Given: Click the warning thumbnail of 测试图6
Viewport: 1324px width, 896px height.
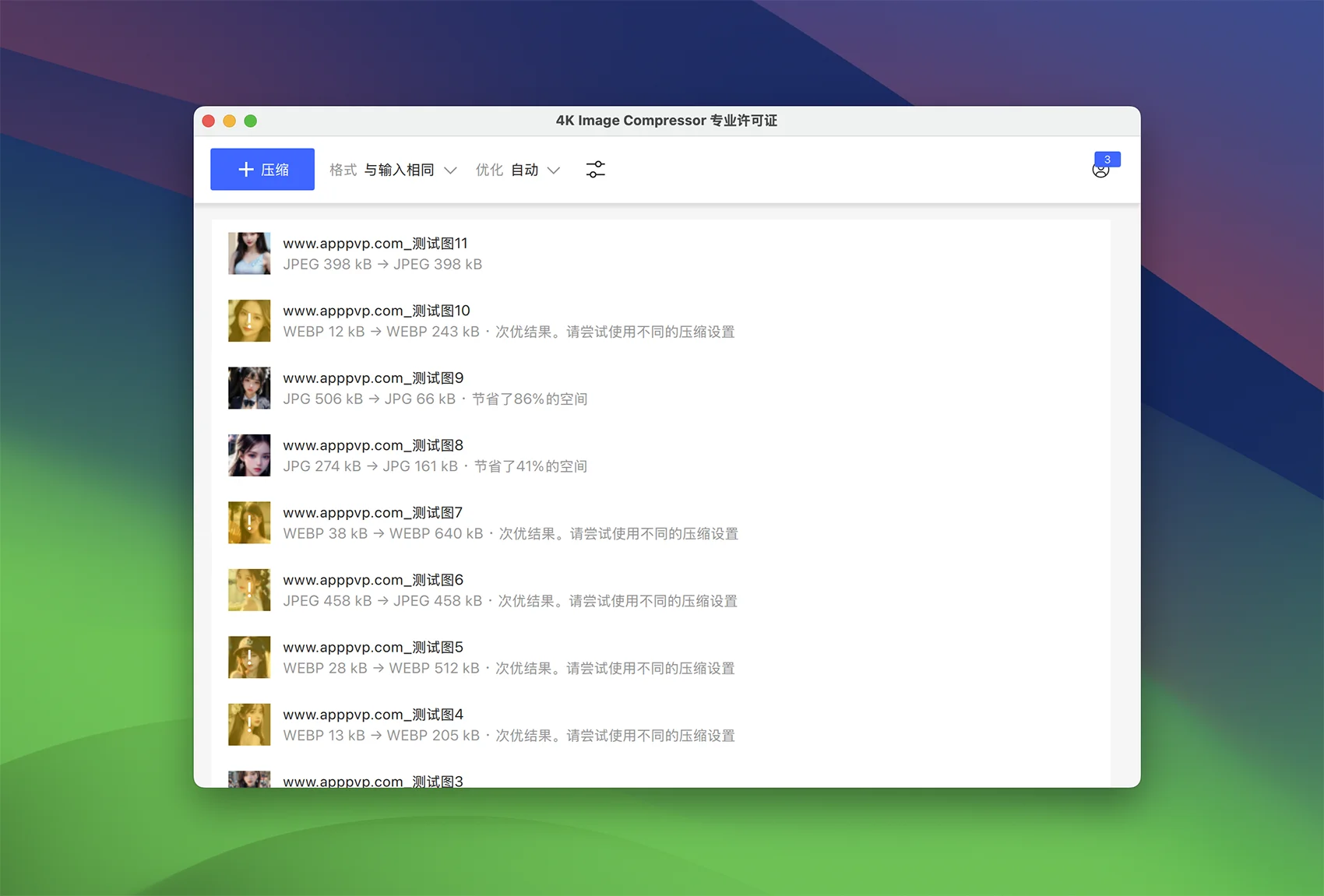Looking at the screenshot, I should 249,590.
